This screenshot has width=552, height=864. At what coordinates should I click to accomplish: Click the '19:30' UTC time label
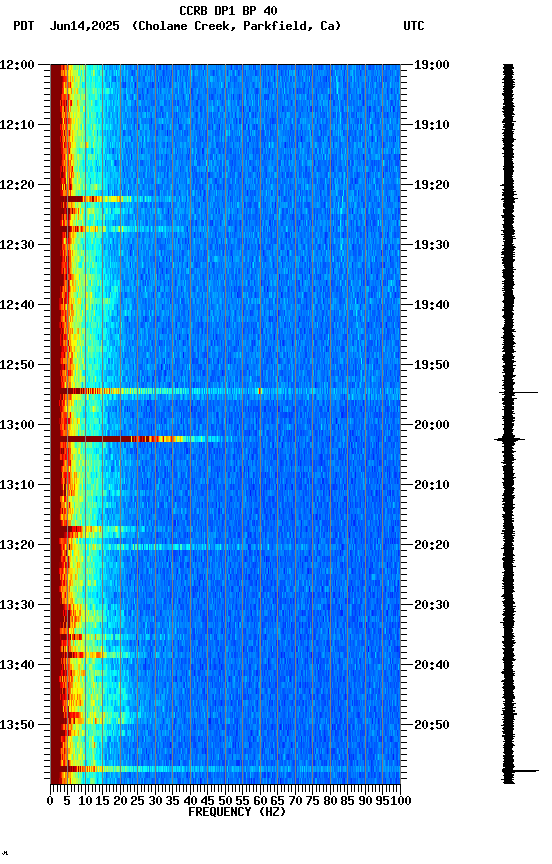[432, 245]
